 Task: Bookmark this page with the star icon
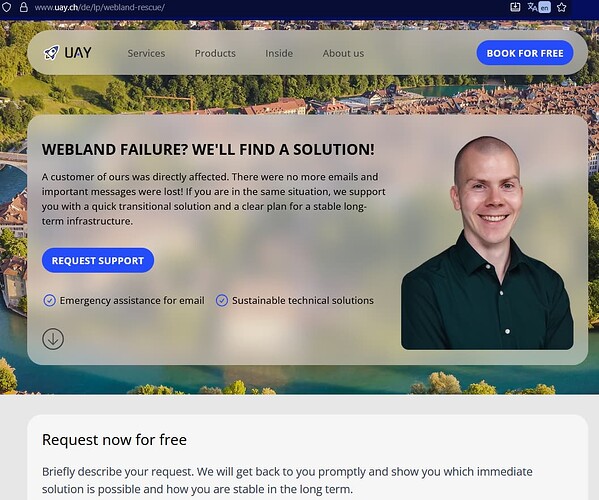coord(562,7)
